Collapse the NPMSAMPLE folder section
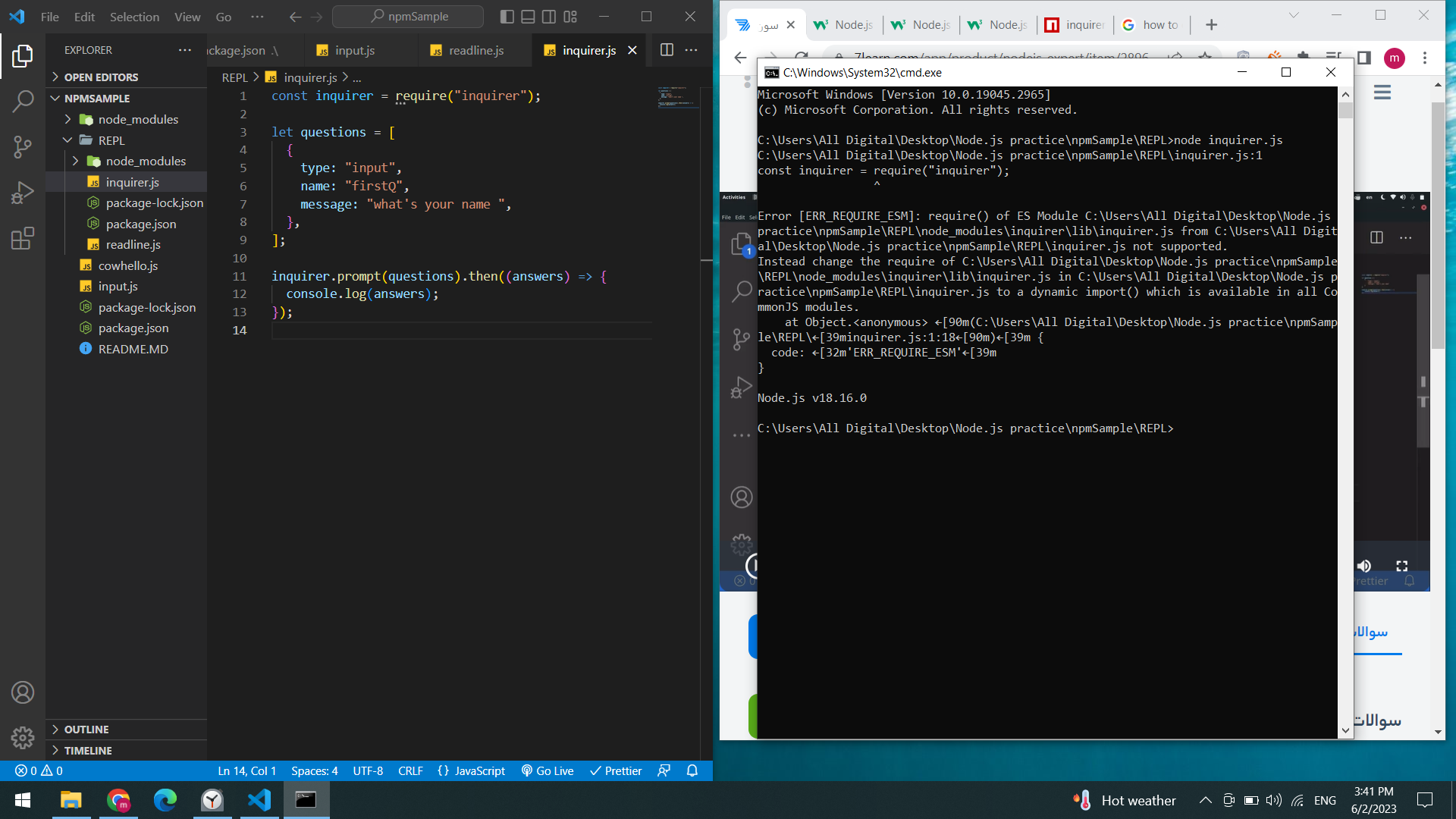The image size is (1456, 819). [x=126, y=99]
